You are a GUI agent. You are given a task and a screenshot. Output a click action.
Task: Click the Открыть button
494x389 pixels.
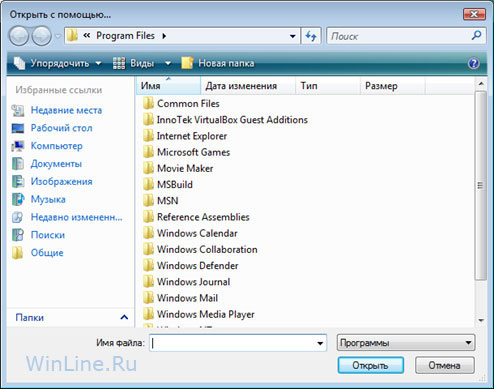[371, 365]
